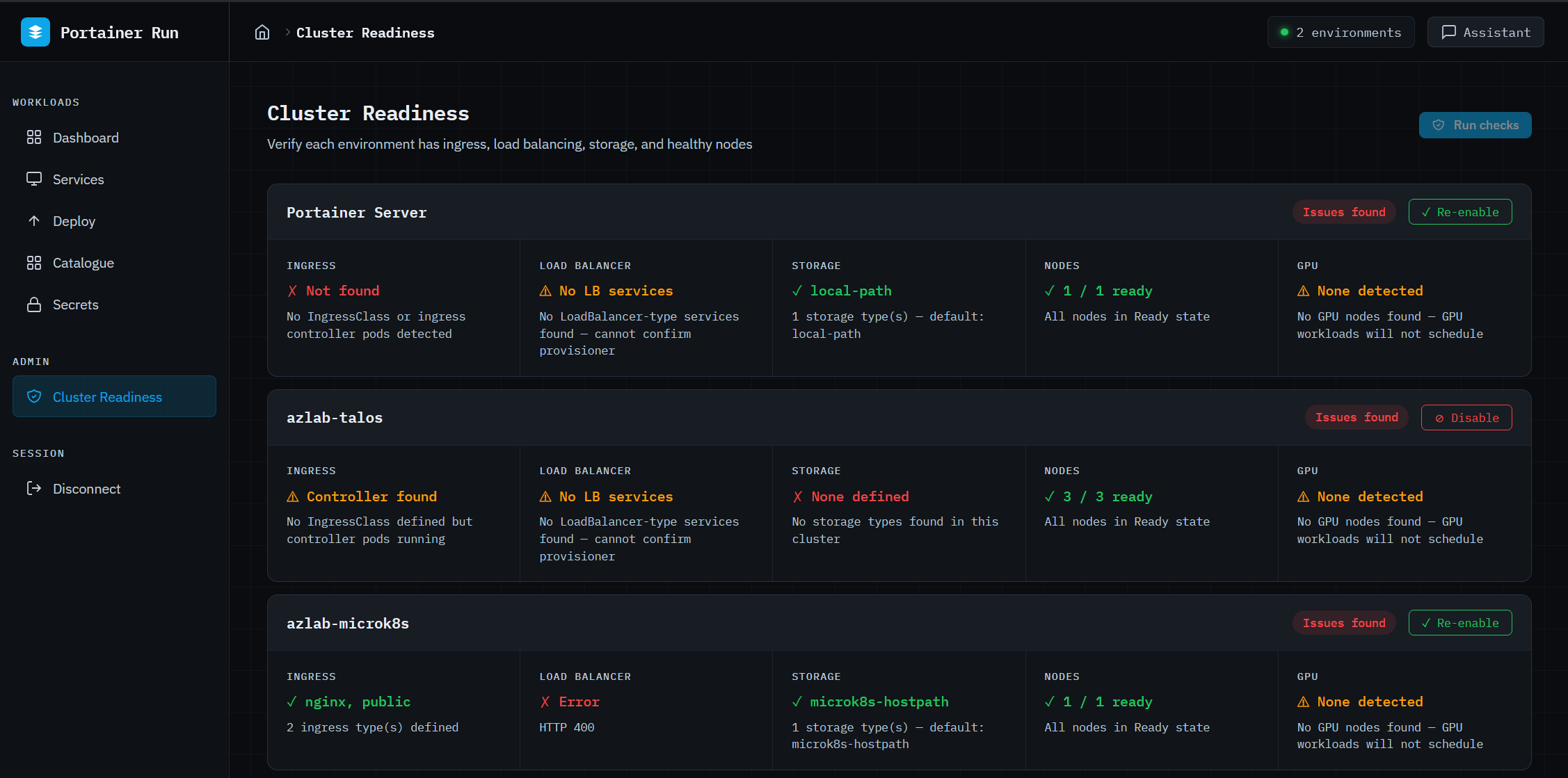This screenshot has height=778, width=1568.
Task: Open Dashboard from the sidebar
Action: click(86, 138)
